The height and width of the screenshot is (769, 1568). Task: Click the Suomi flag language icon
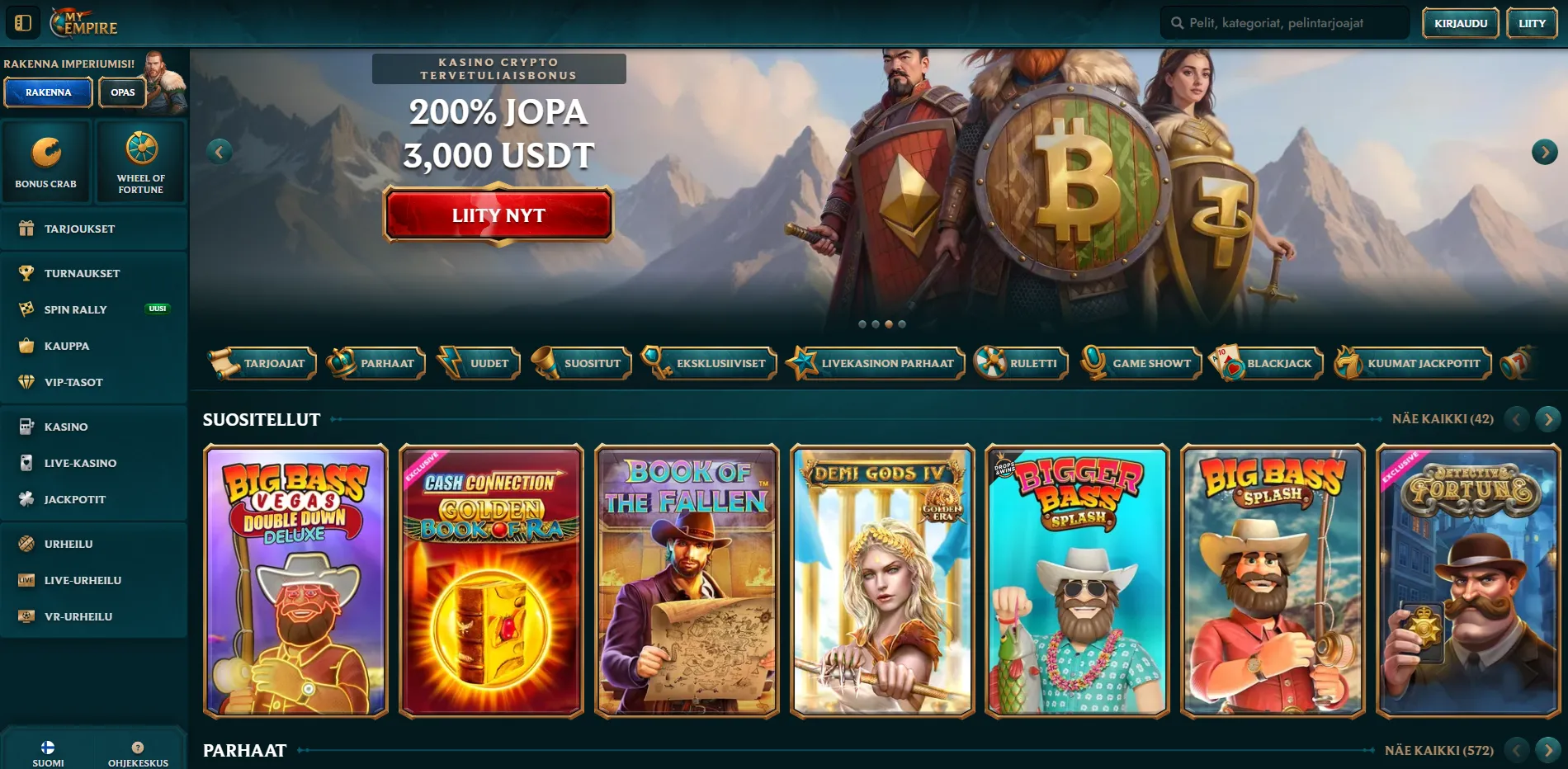point(48,748)
